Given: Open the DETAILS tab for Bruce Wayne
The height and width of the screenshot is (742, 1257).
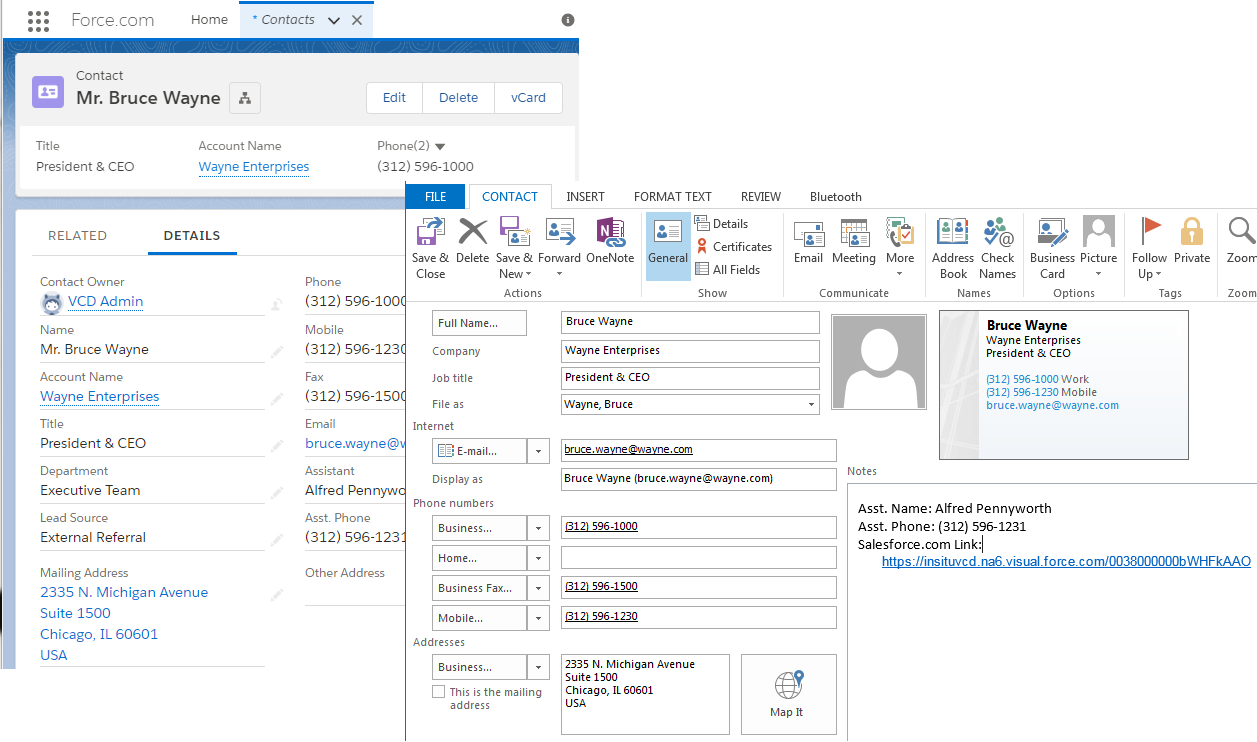Looking at the screenshot, I should tap(192, 236).
